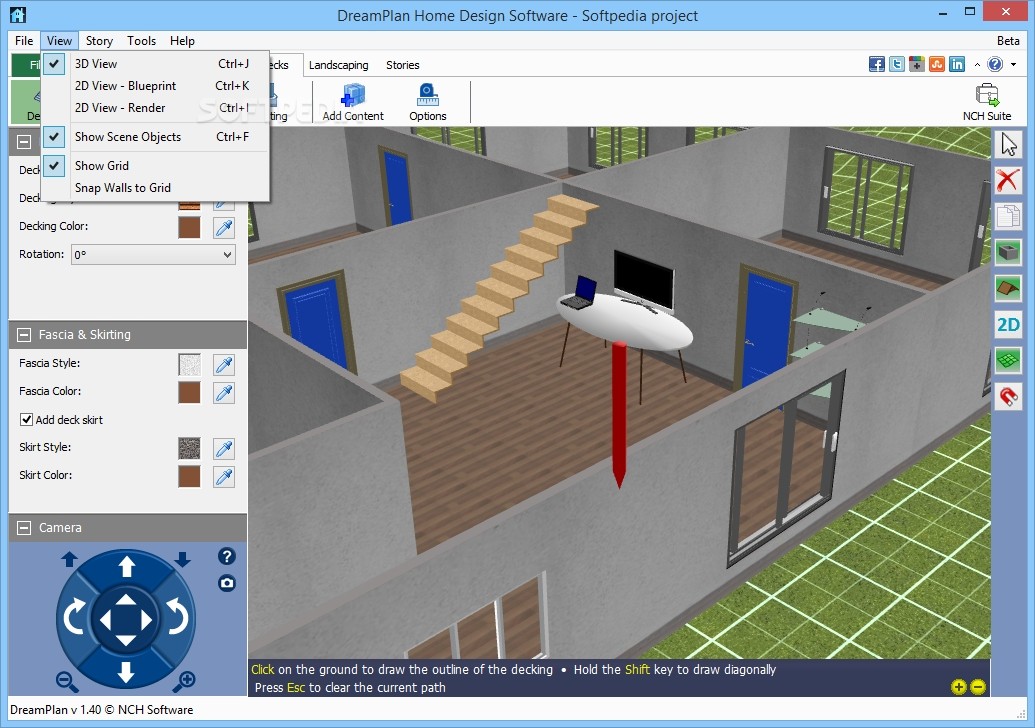Click the Decking Color swatch

[189, 227]
